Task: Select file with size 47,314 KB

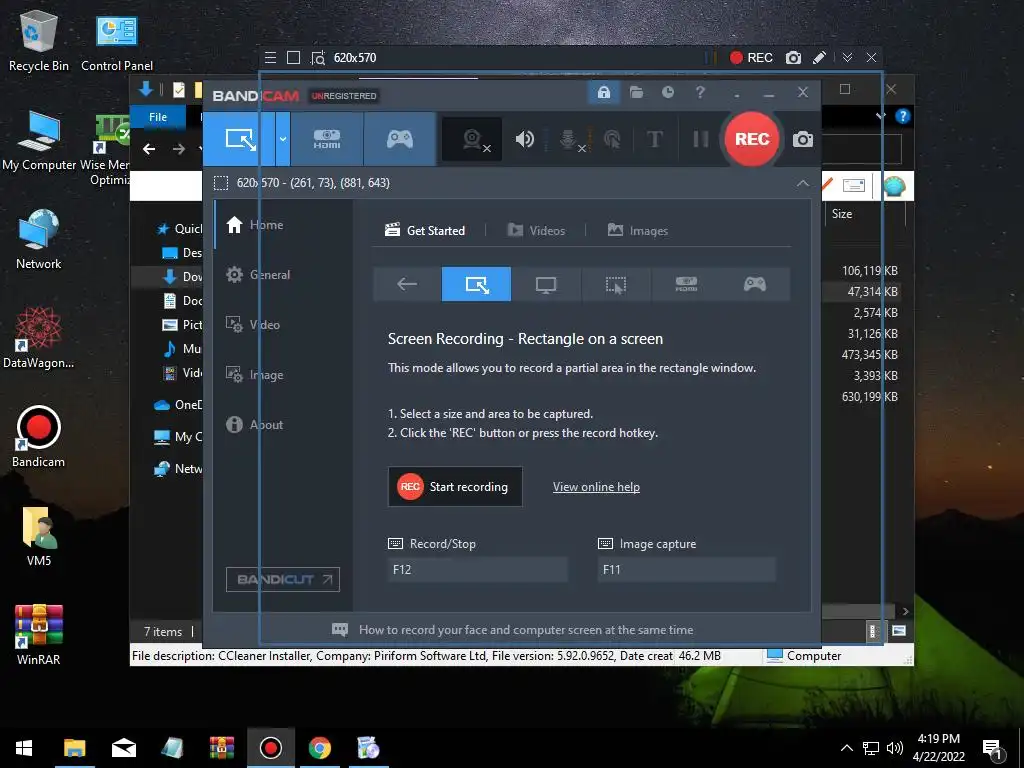Action: pyautogui.click(x=872, y=292)
